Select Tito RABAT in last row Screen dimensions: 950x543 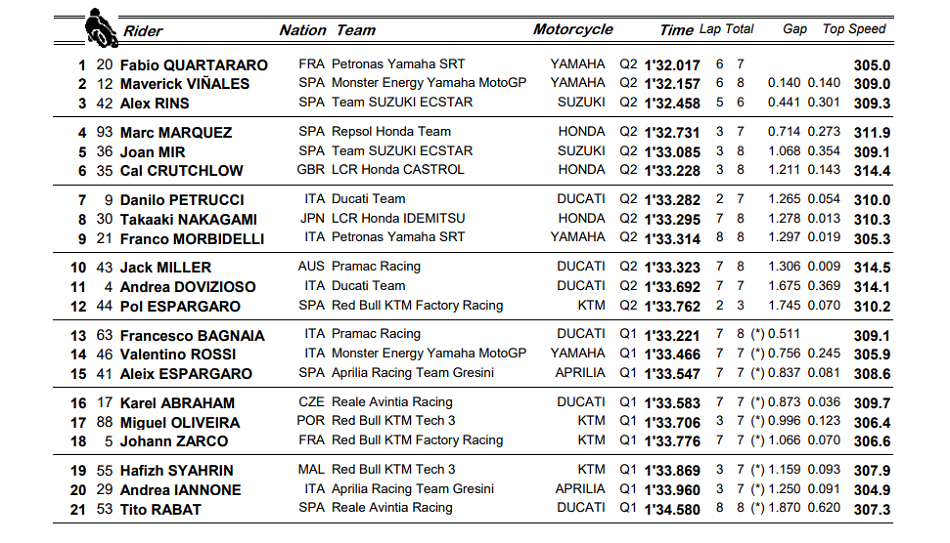[160, 510]
